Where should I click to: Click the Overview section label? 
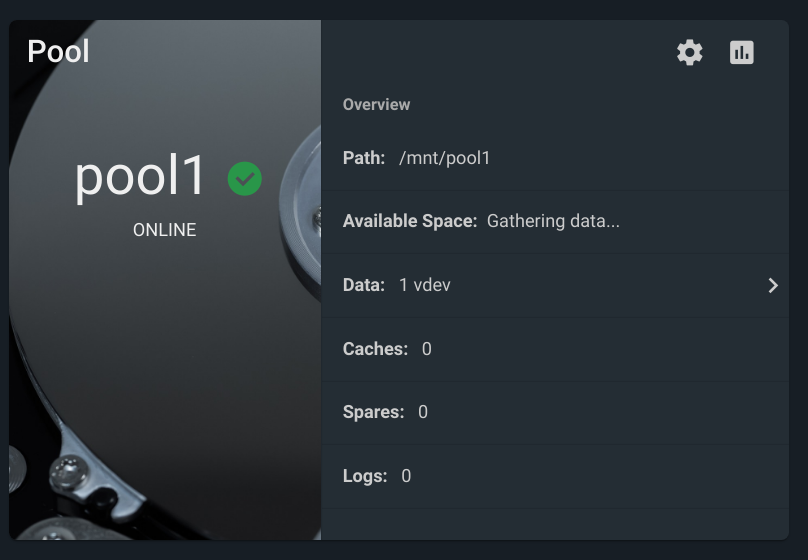[x=376, y=105]
